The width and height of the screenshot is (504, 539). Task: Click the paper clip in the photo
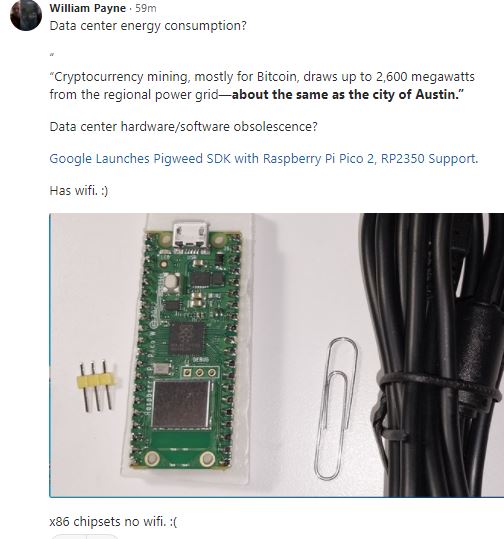coord(336,408)
